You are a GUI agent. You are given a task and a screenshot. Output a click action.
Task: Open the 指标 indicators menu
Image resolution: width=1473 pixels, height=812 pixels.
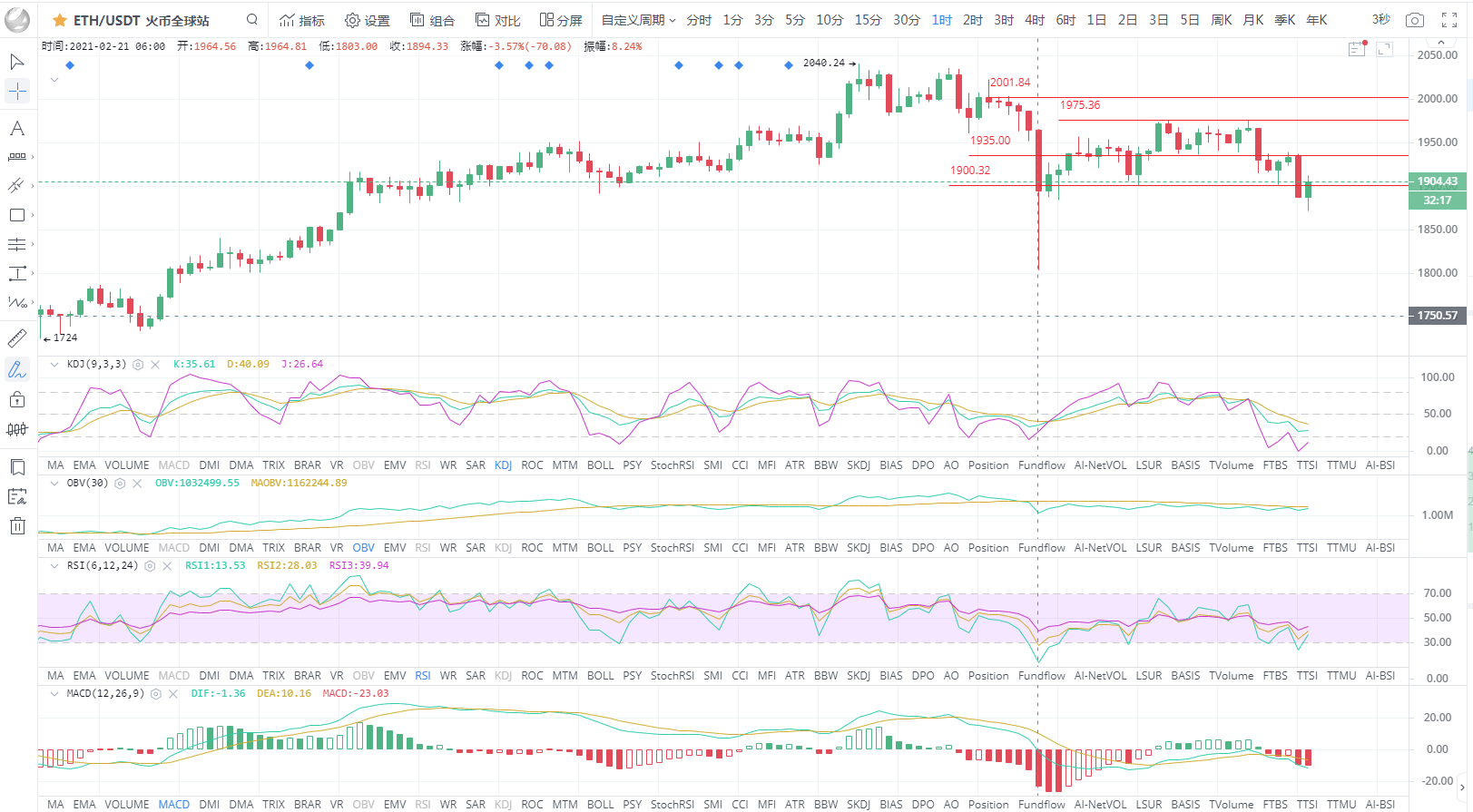pos(302,20)
